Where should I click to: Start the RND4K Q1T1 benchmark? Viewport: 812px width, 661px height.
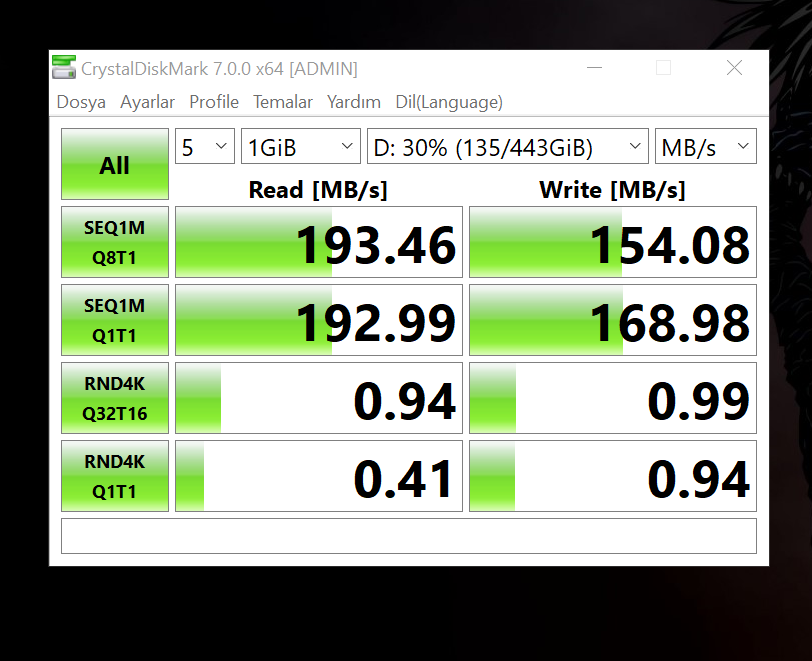click(114, 475)
